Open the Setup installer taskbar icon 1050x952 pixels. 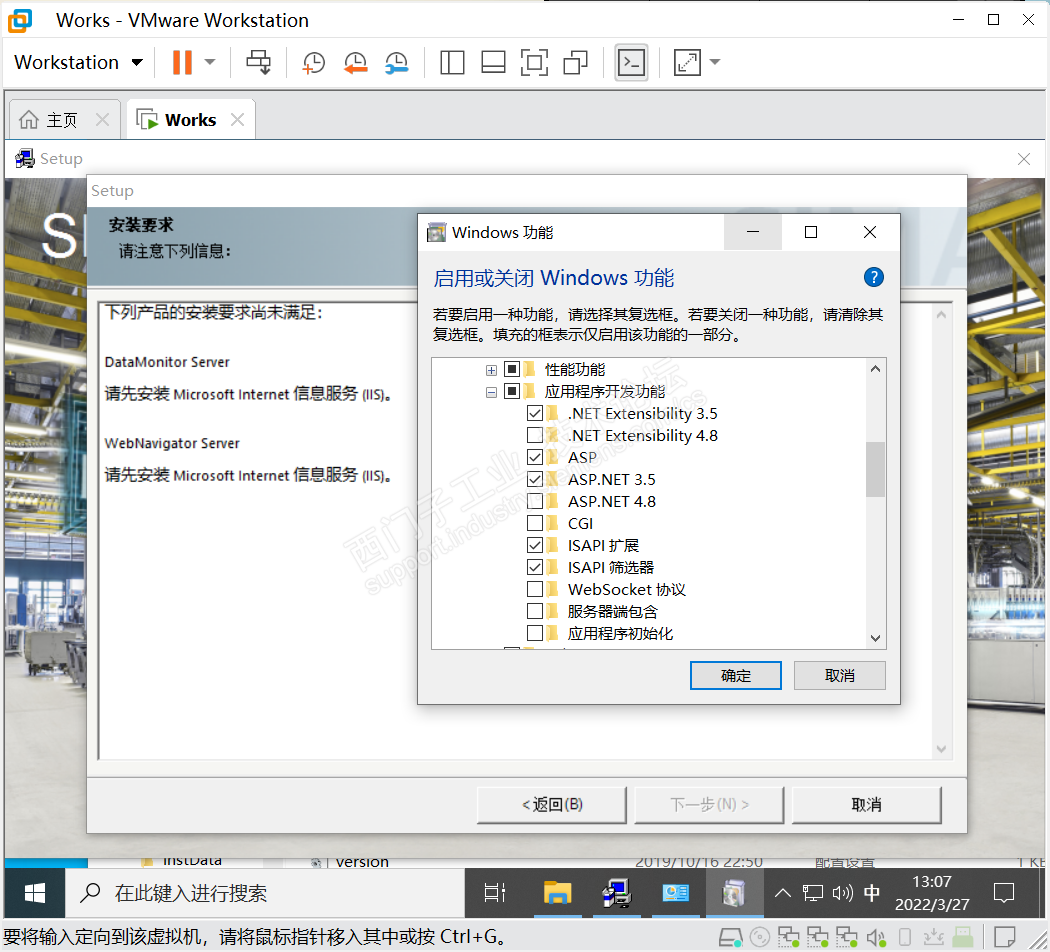(x=616, y=893)
